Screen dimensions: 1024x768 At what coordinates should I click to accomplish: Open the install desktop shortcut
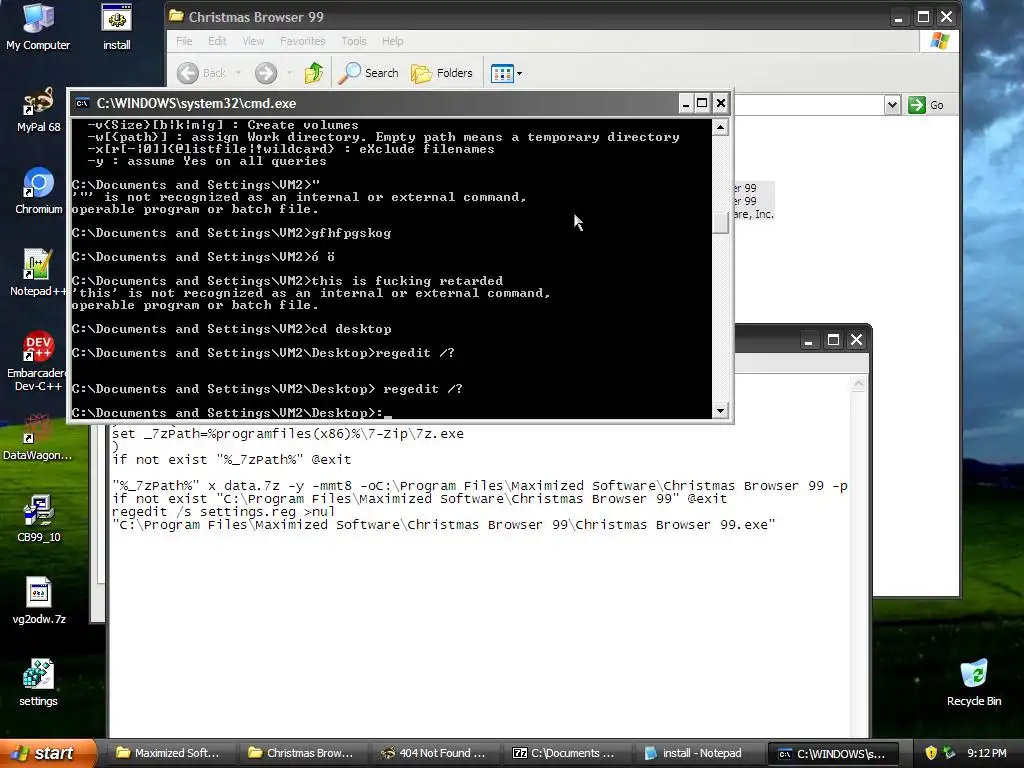coord(117,27)
